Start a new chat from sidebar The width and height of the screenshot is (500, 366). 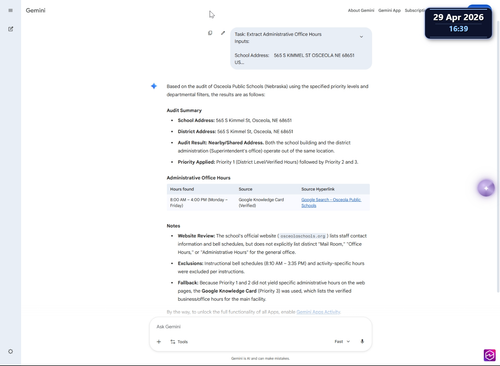(10, 29)
